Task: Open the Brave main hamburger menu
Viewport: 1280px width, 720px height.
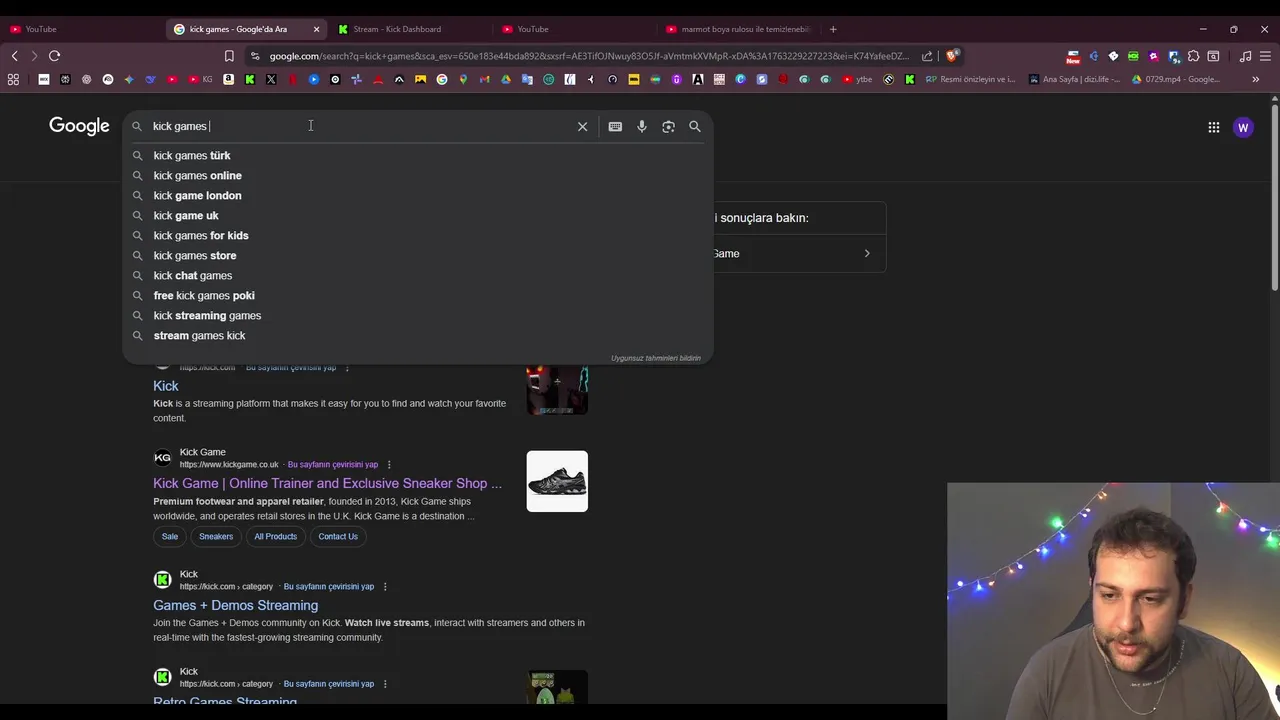Action: [1265, 56]
